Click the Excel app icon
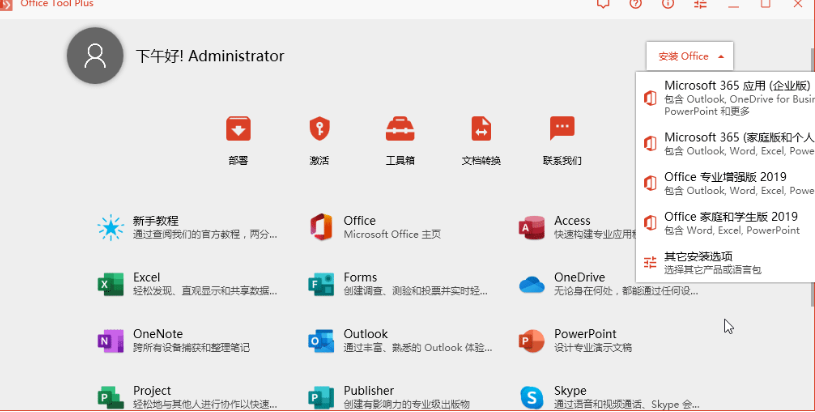This screenshot has width=815, height=412. coord(110,284)
